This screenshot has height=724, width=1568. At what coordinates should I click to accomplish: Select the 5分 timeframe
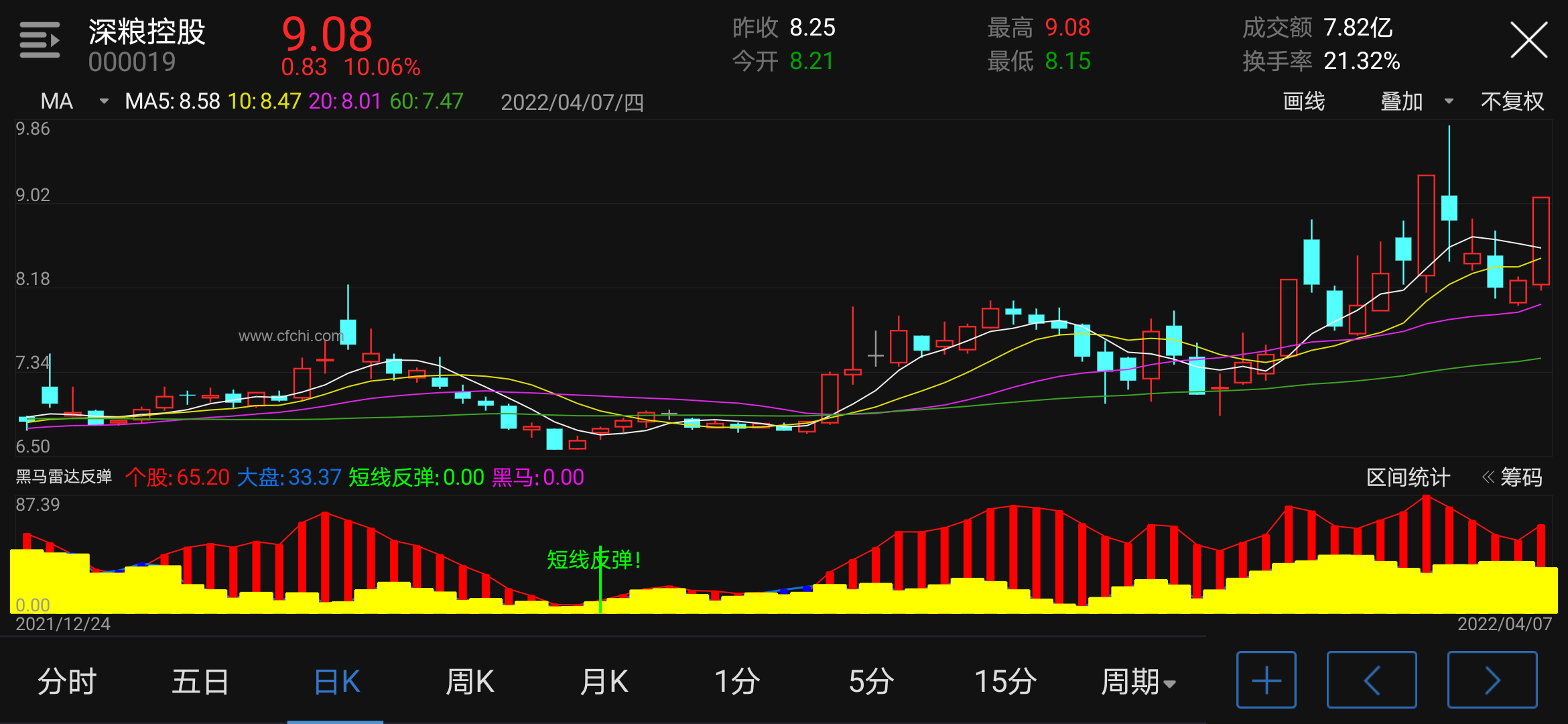tap(871, 682)
